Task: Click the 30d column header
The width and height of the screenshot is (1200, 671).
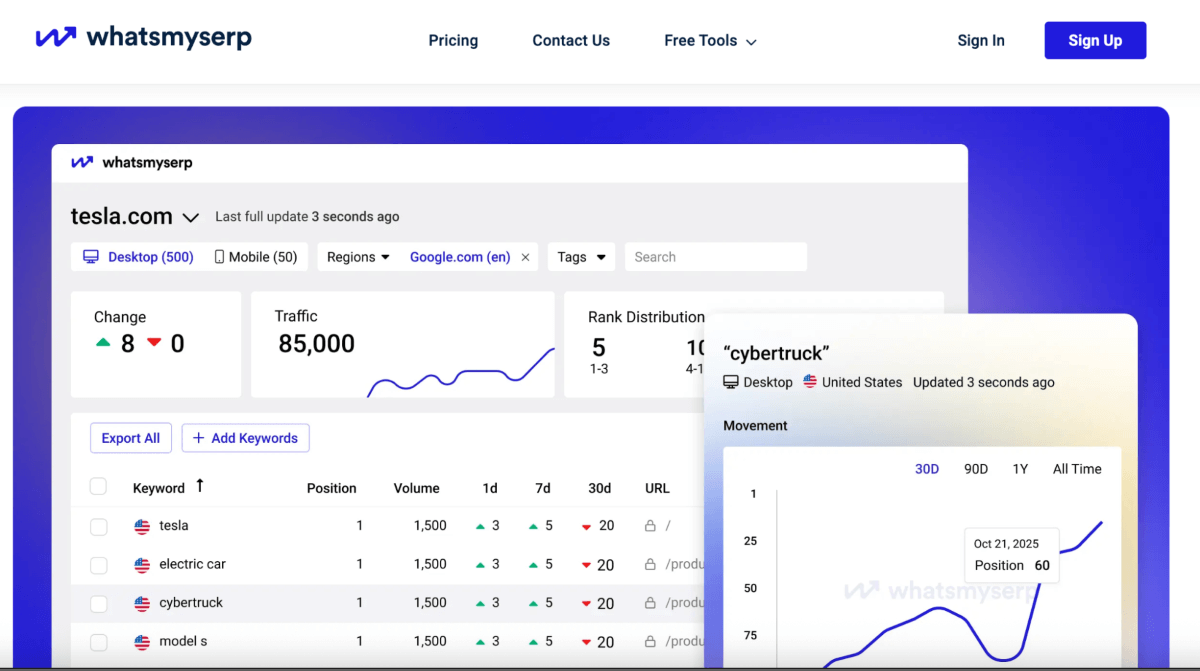Action: 600,488
